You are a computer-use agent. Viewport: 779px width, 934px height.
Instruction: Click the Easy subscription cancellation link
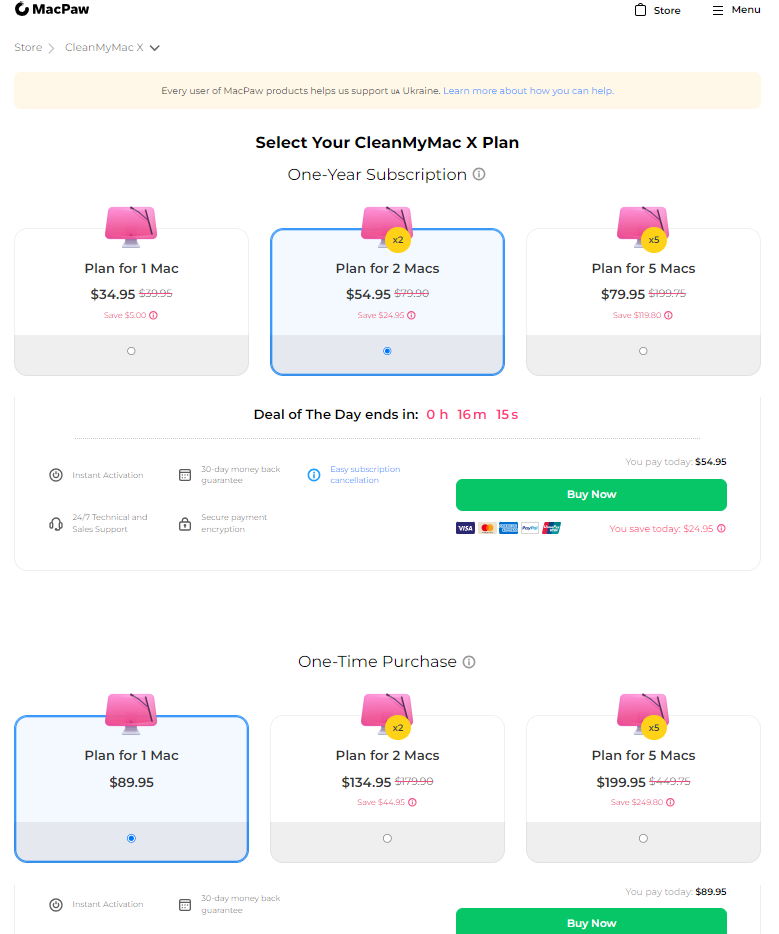pos(365,475)
